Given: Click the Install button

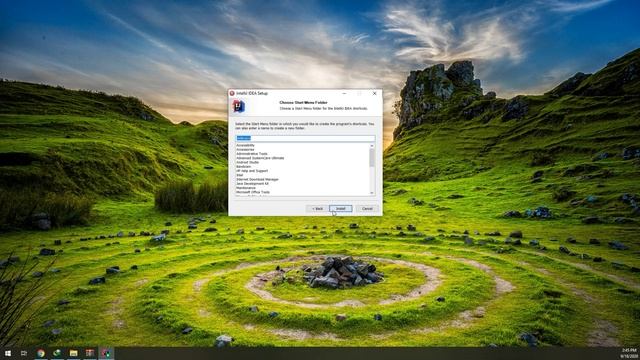Looking at the screenshot, I should (x=340, y=209).
